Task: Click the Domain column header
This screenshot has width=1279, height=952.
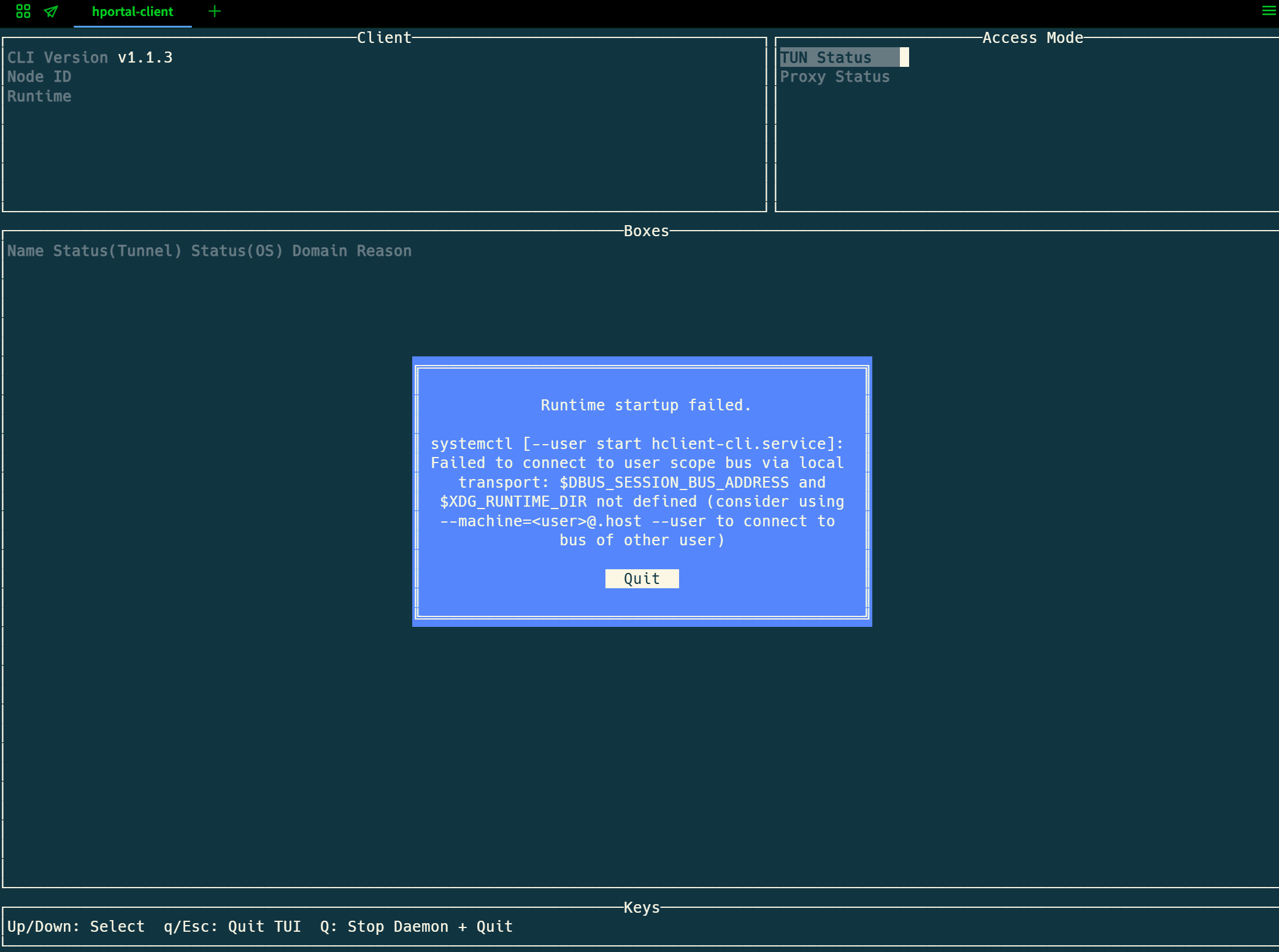Action: click(x=320, y=251)
